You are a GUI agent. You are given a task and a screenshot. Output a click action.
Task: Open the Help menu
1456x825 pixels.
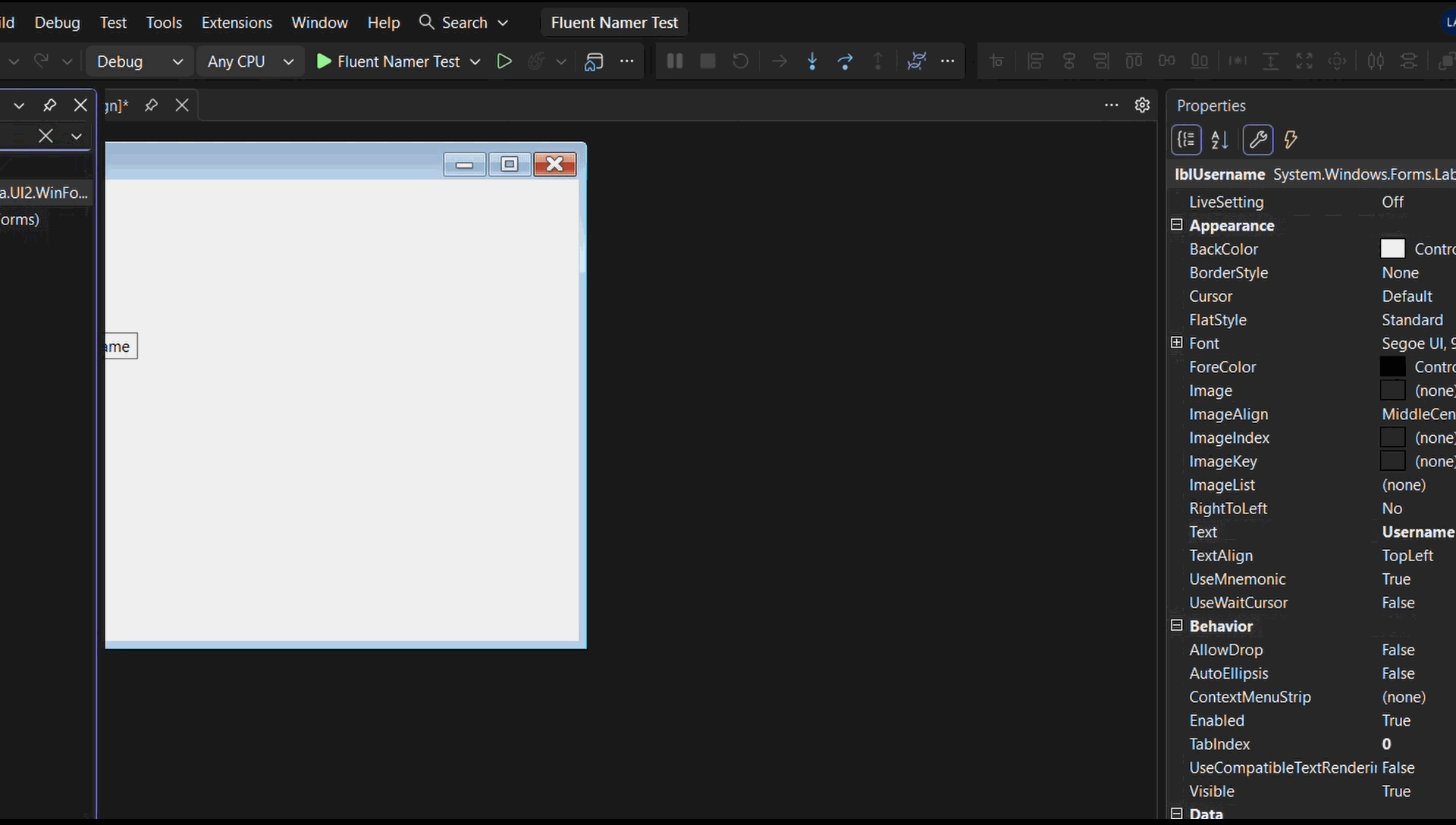383,23
